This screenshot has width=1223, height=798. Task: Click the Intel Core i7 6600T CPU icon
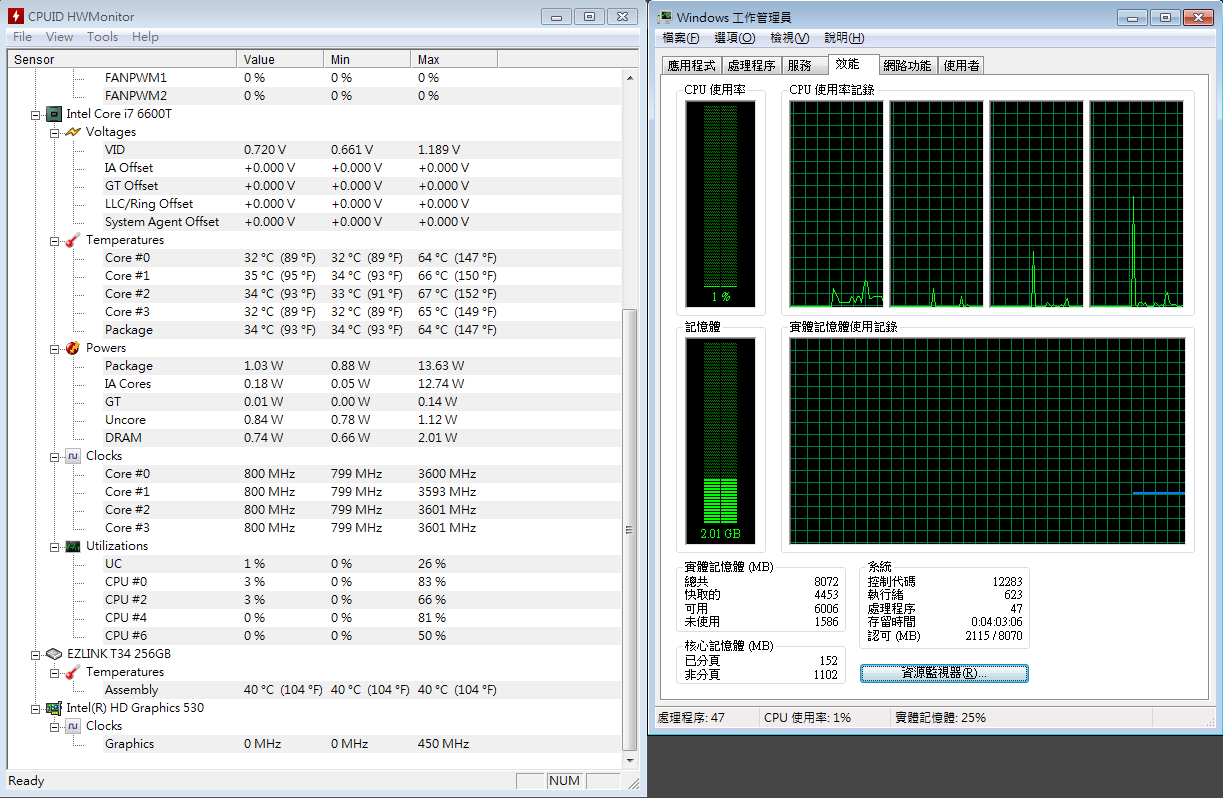pos(55,114)
